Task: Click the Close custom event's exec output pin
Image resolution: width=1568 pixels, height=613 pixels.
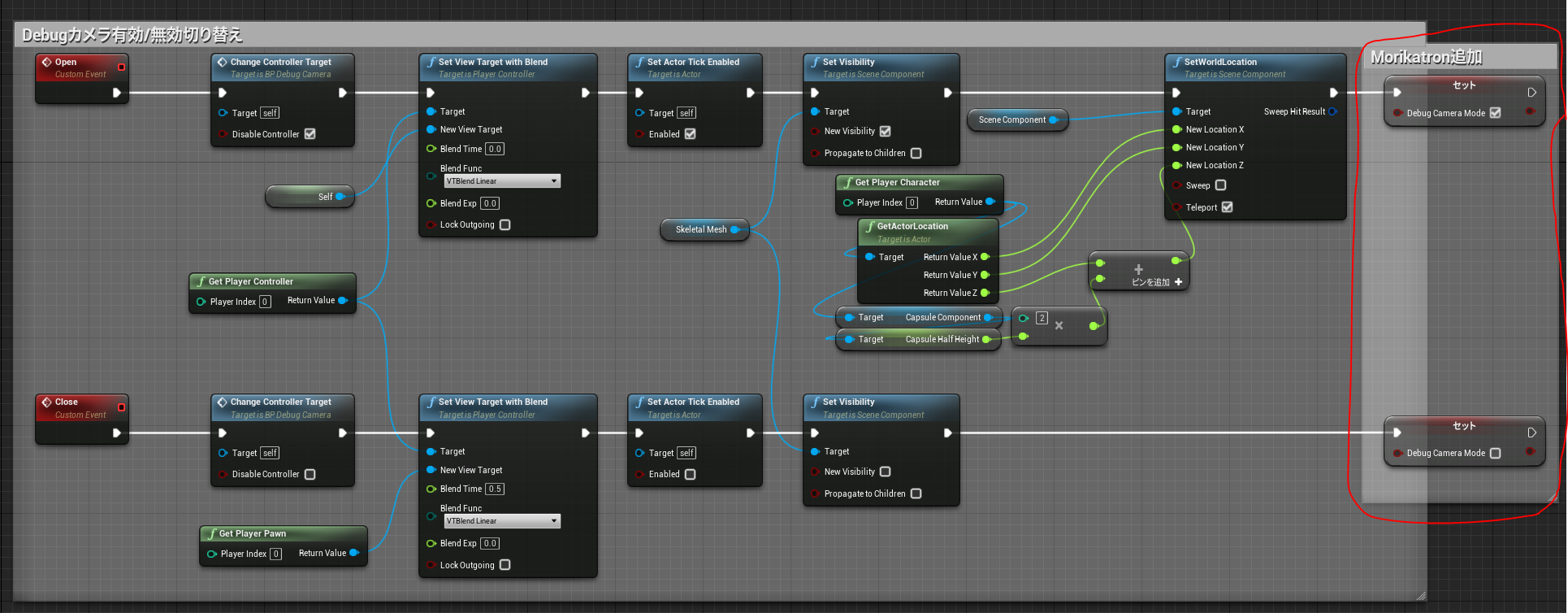Action: pos(117,433)
